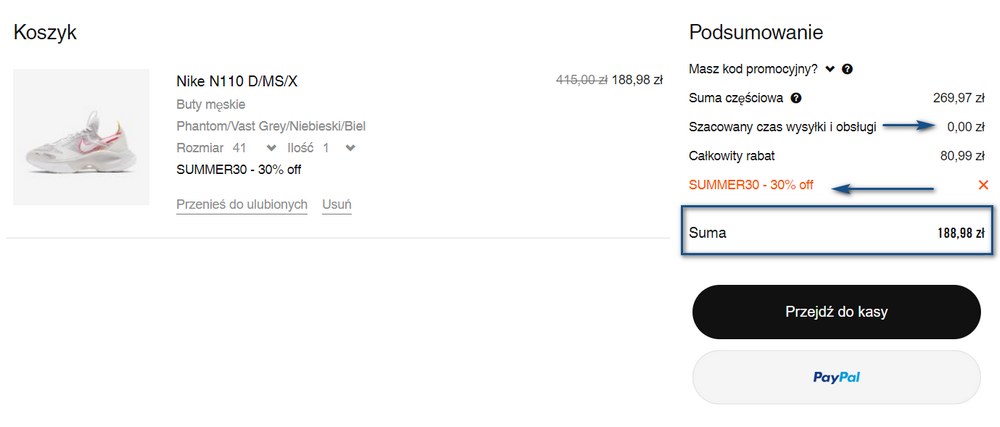Click the Nike N110 D/MS/X product title
The image size is (1000, 427).
(237, 81)
